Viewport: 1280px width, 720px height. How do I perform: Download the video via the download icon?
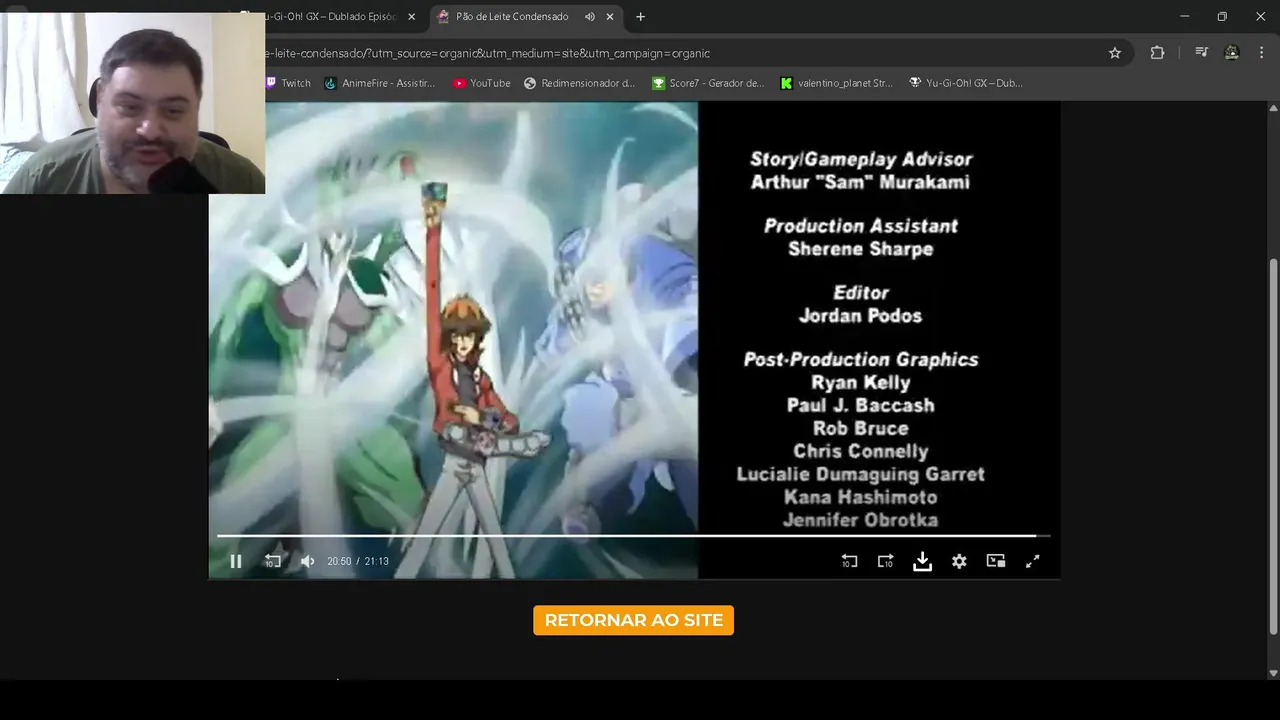coord(922,561)
